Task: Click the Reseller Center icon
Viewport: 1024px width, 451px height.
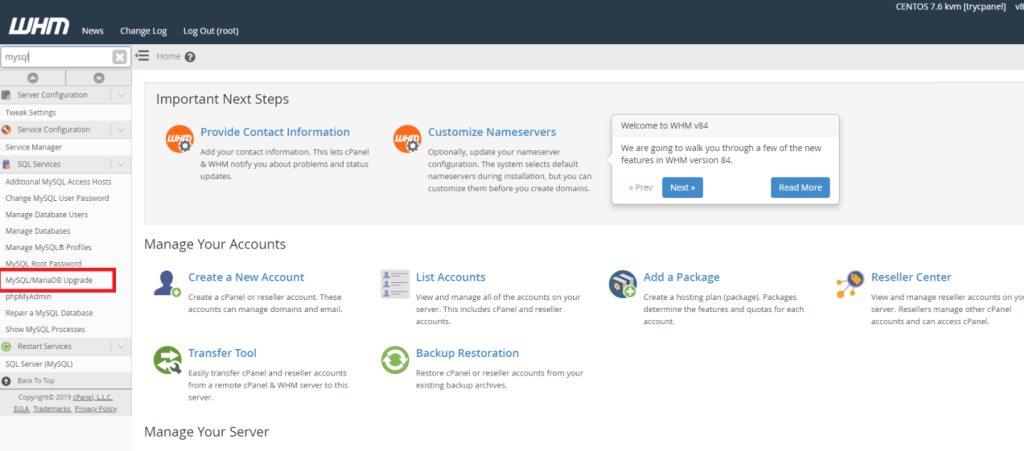Action: (x=851, y=284)
